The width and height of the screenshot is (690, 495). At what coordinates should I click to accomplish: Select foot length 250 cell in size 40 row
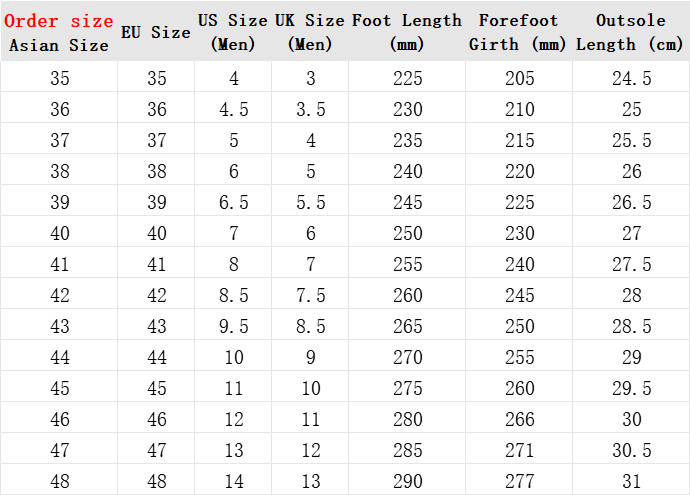(x=408, y=233)
